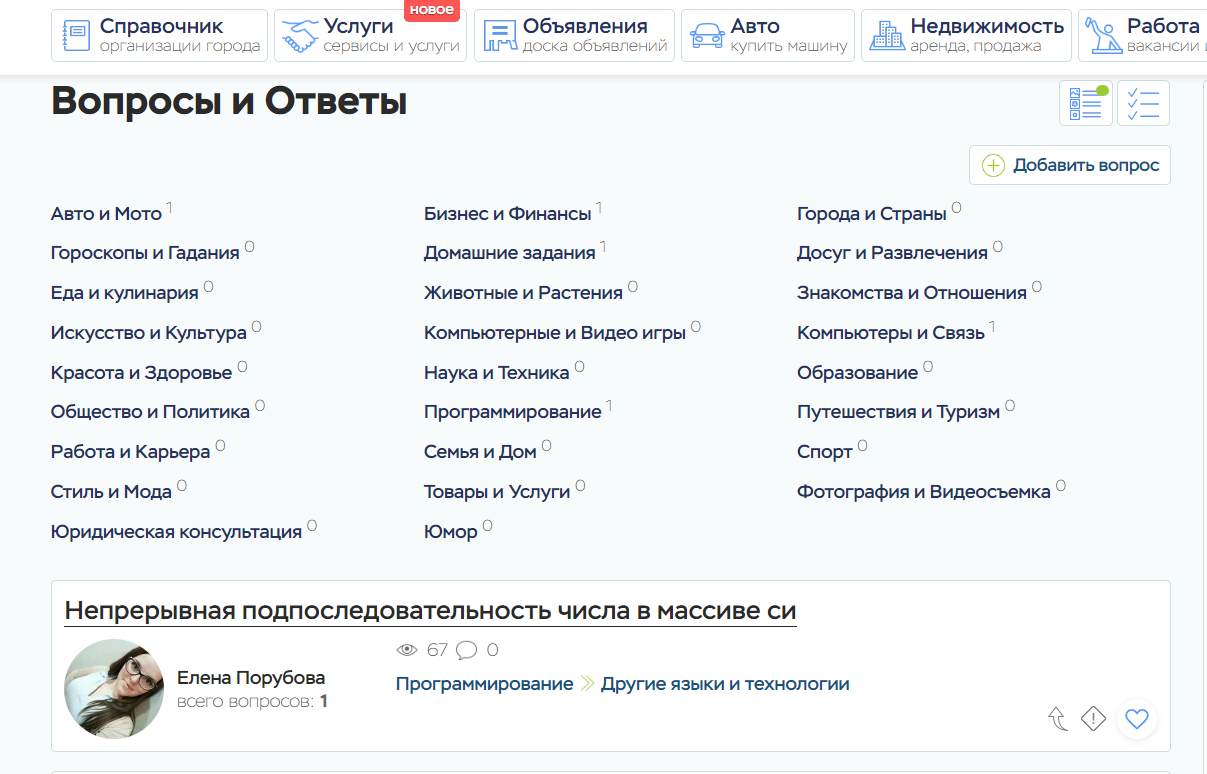Open the Программирование category link

point(512,412)
